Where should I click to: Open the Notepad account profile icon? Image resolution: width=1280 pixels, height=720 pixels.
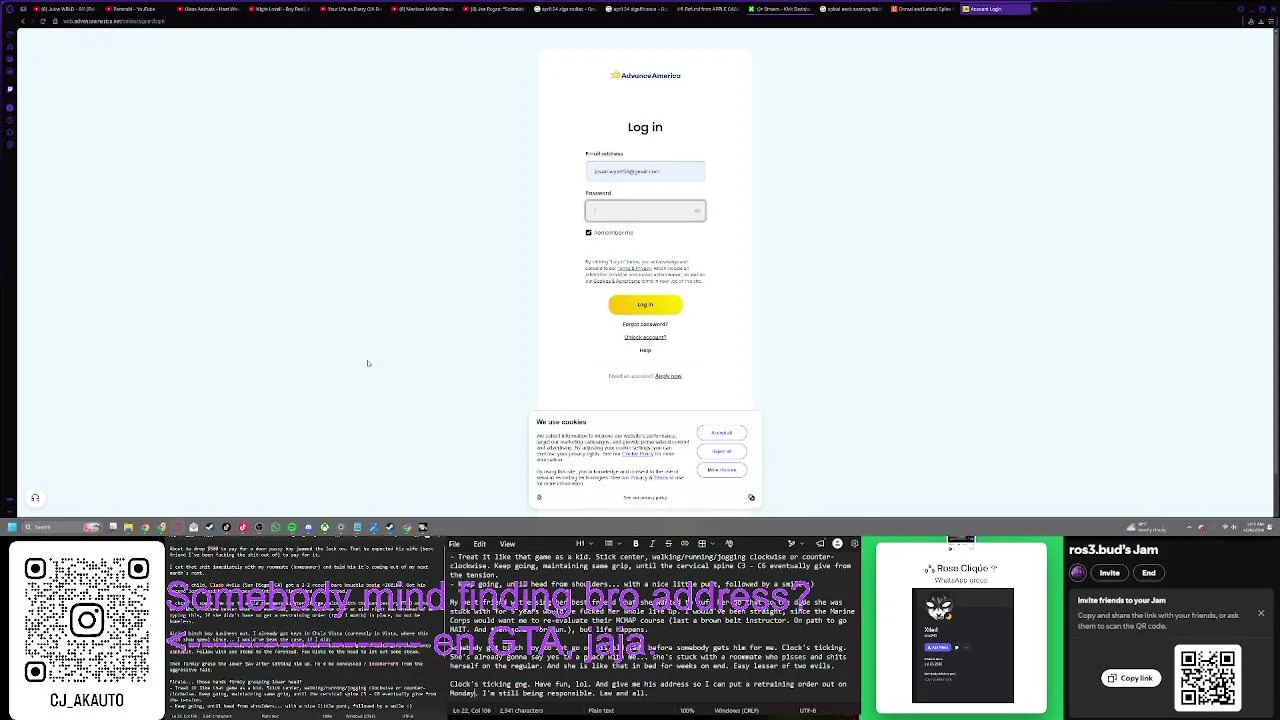838,544
